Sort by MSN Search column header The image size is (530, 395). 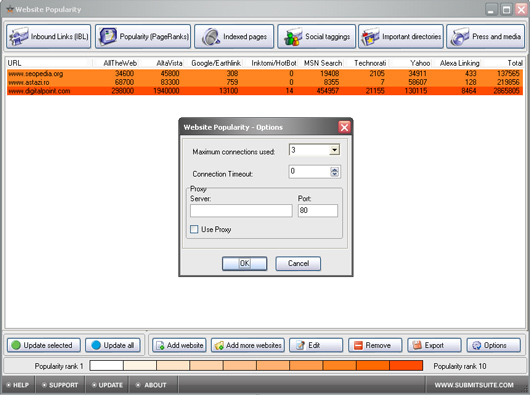322,63
